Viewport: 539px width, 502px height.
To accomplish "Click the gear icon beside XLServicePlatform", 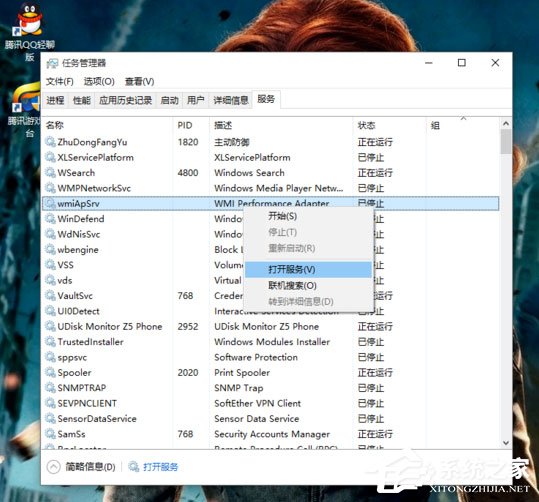I will click(50, 157).
